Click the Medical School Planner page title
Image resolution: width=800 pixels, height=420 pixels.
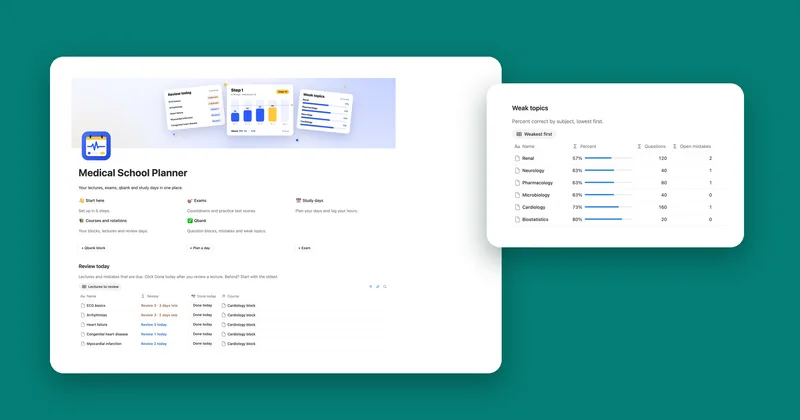point(133,173)
